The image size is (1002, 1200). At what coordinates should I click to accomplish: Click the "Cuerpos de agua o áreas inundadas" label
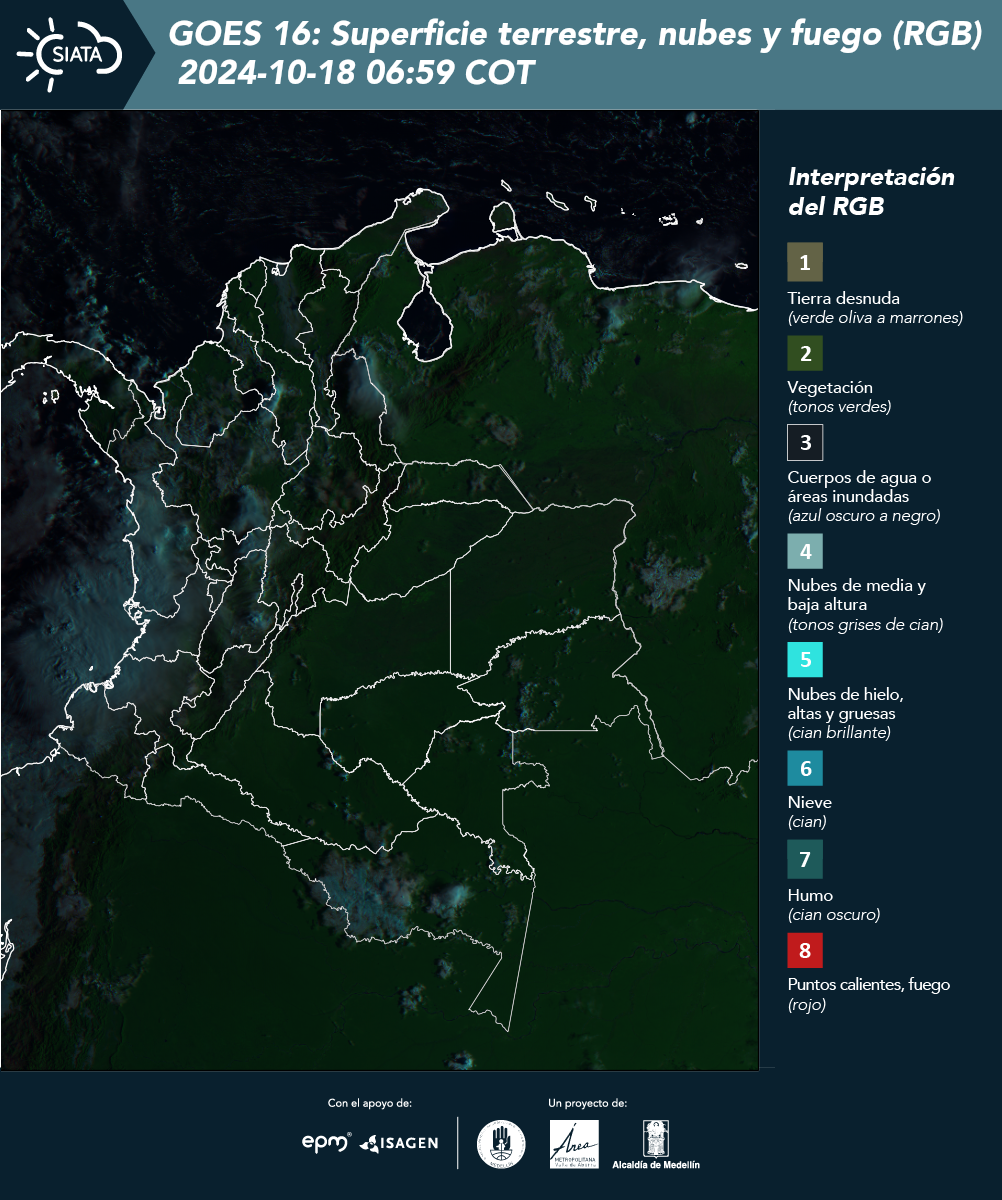859,487
